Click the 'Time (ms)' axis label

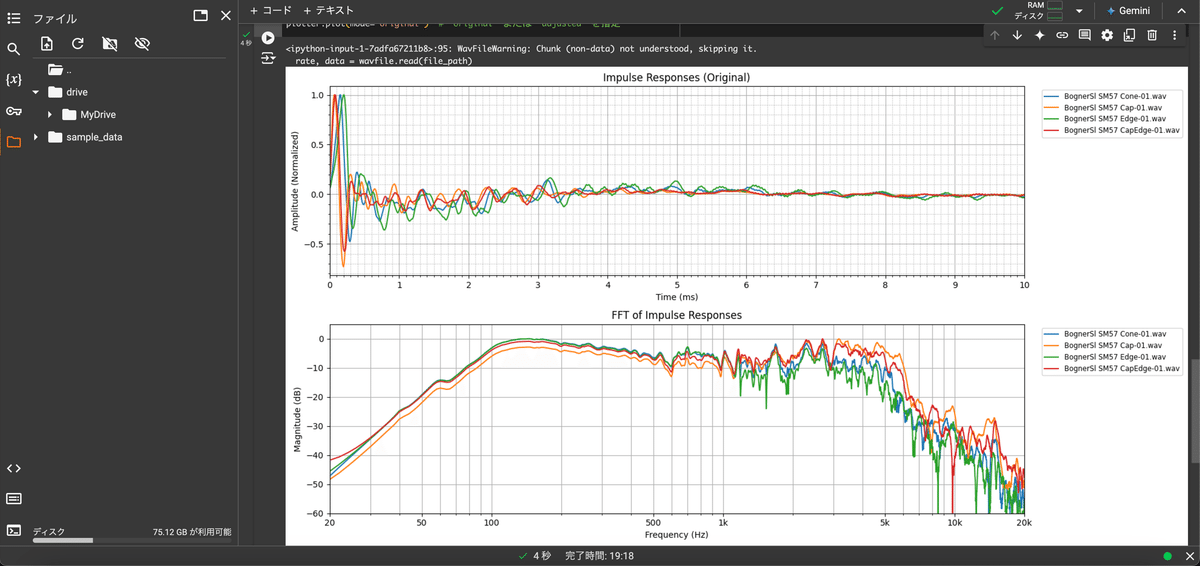676,297
